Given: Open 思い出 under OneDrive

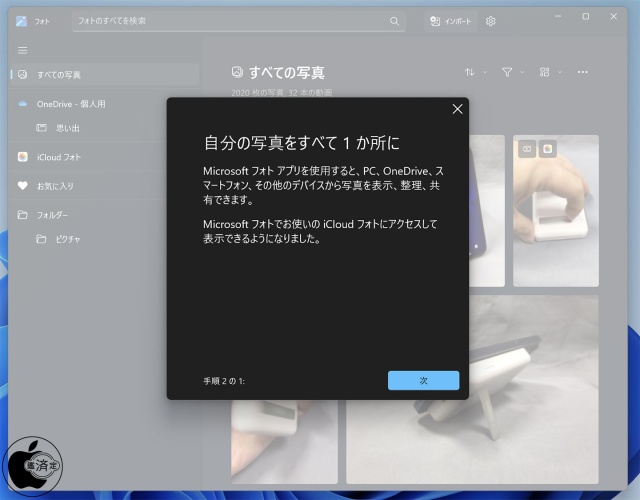Looking at the screenshot, I should click(68, 128).
